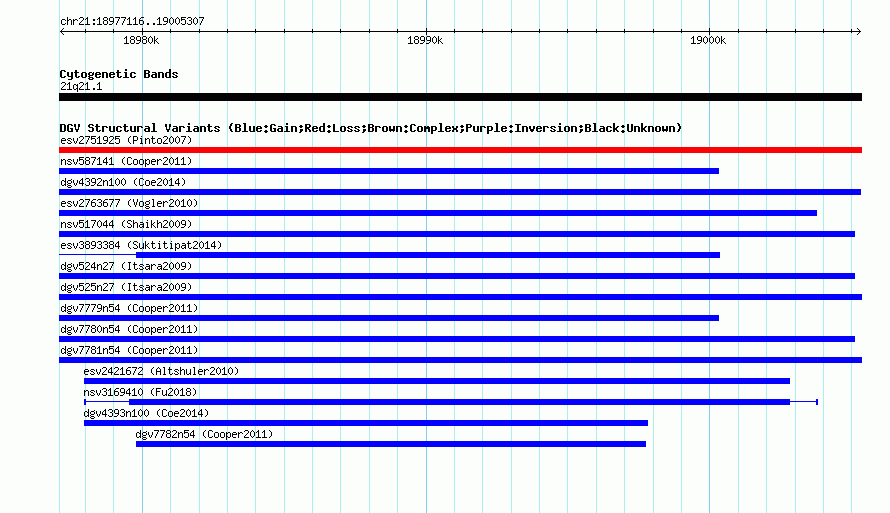Screen dimensions: 890x513
Task: Click the esv3893384 (Suktitipat2014) label
Action: [x=141, y=245]
